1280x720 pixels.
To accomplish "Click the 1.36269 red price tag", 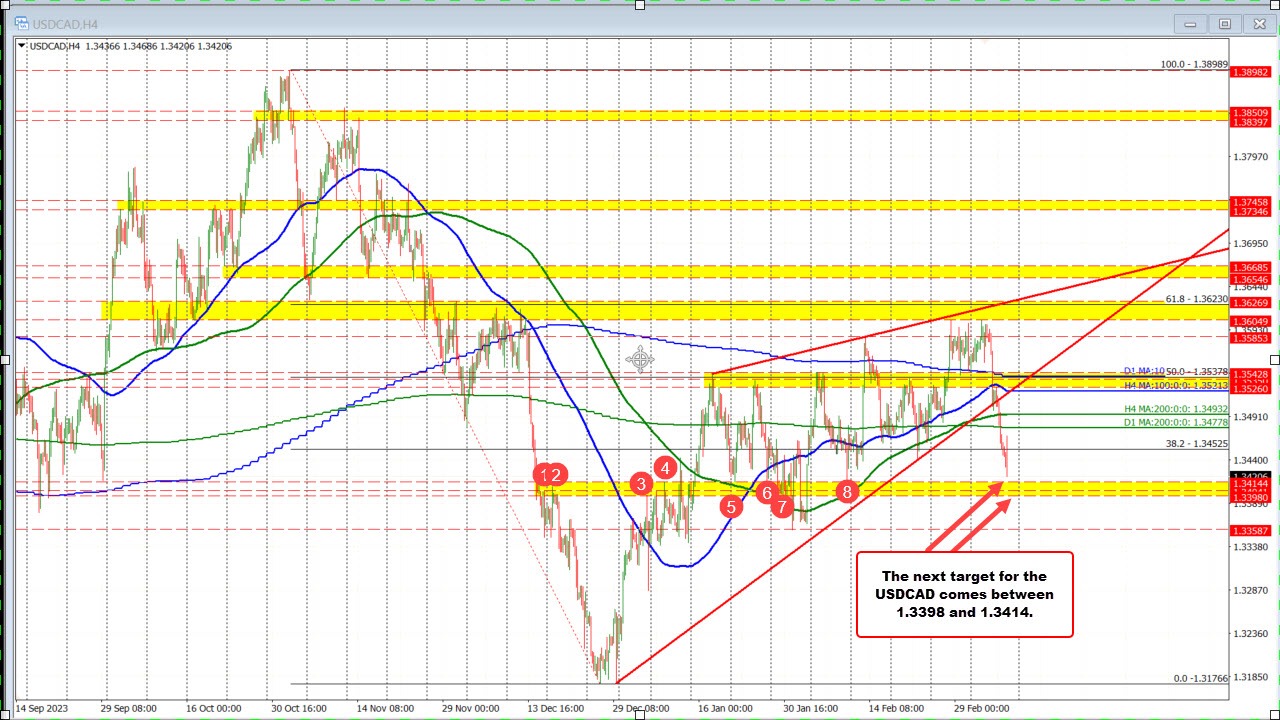I will click(x=1251, y=303).
